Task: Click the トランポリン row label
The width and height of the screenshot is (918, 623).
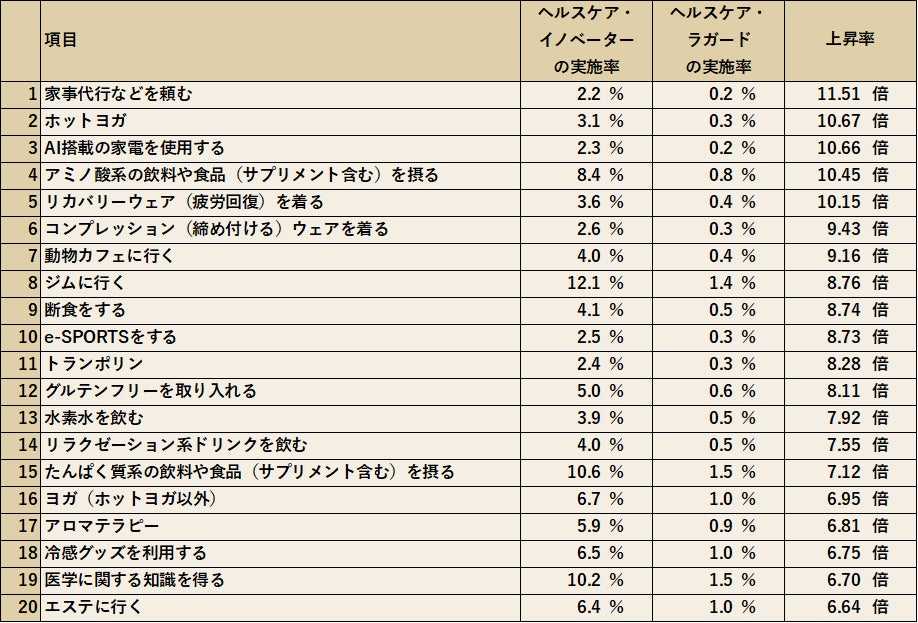Action: [x=280, y=364]
